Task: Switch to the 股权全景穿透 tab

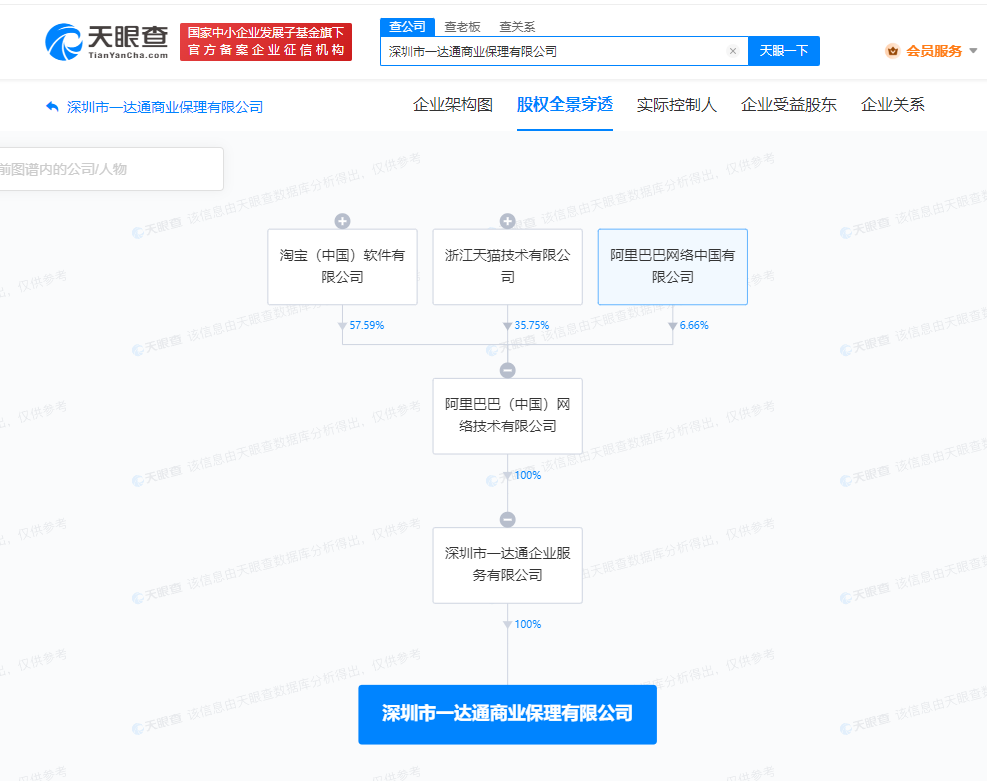Action: (565, 104)
